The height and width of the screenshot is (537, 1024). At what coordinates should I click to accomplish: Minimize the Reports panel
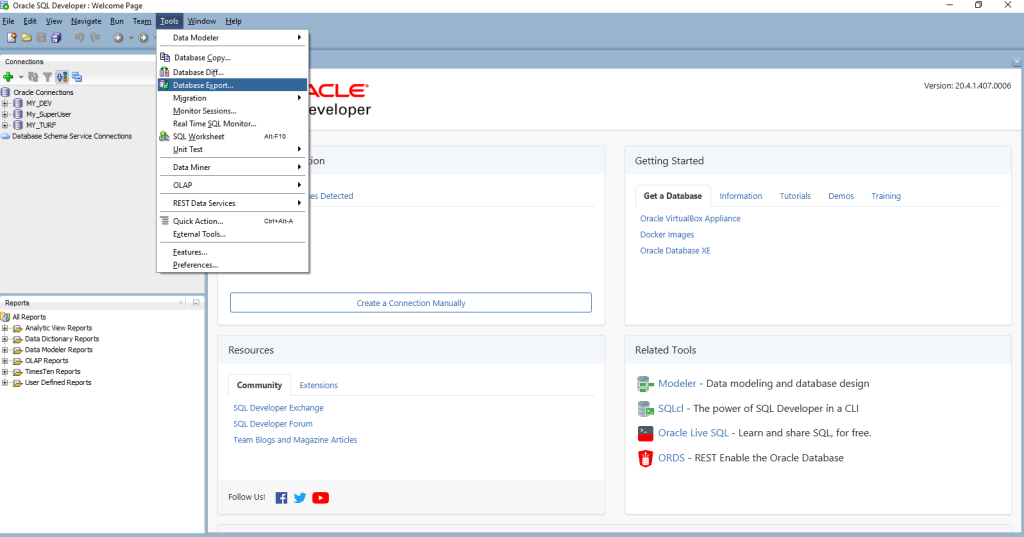[197, 302]
